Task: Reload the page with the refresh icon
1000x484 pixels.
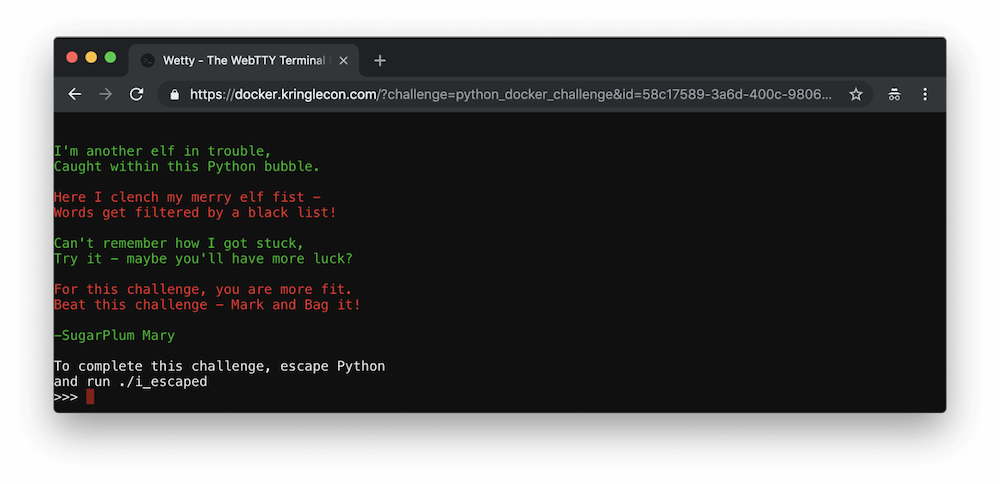Action: click(x=136, y=94)
